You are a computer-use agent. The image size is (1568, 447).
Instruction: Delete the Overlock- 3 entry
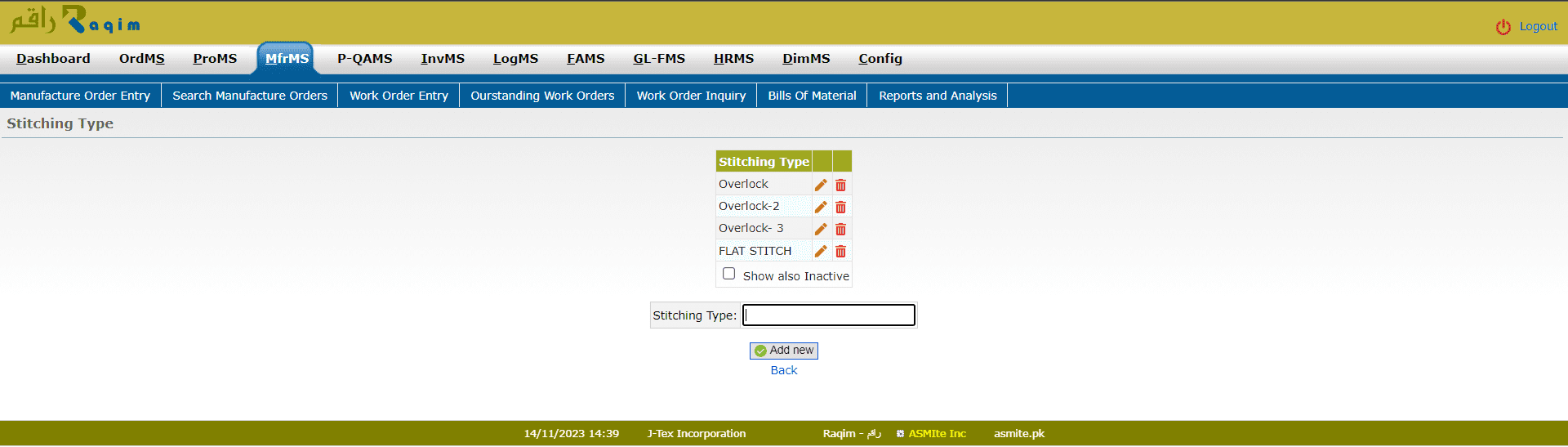pos(840,229)
